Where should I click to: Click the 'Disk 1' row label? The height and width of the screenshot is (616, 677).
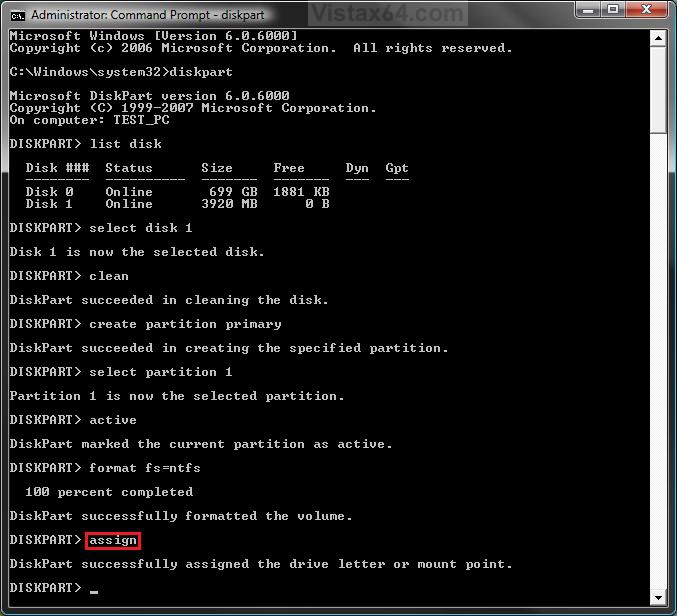click(x=49, y=204)
